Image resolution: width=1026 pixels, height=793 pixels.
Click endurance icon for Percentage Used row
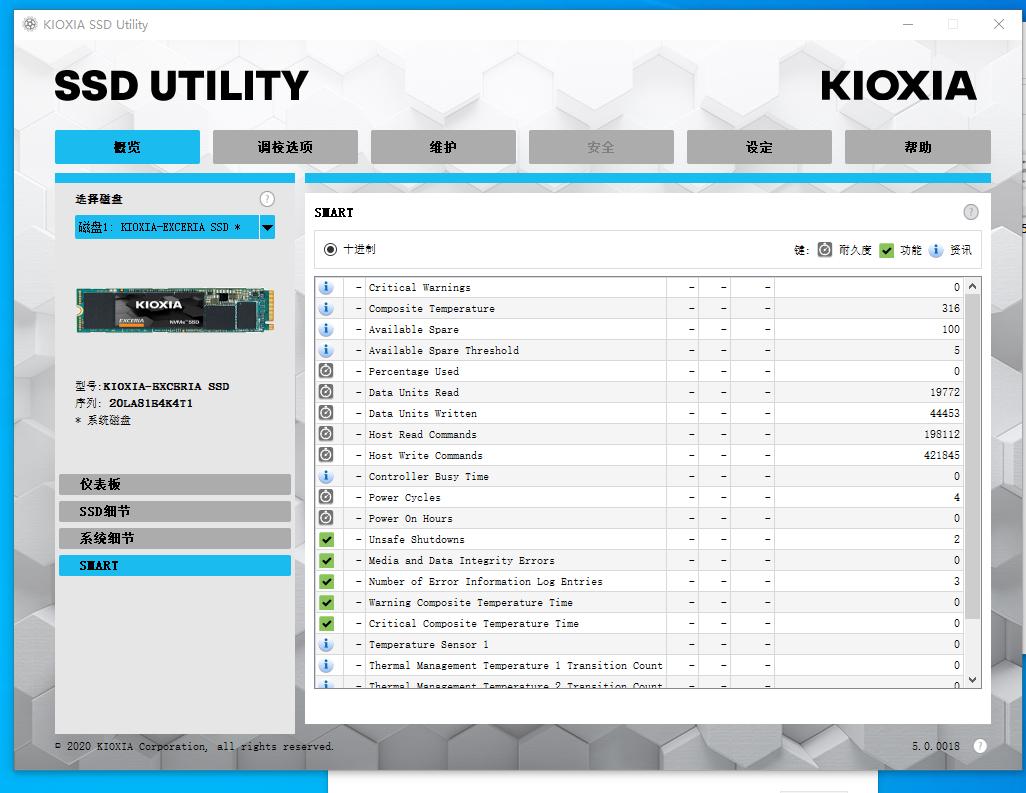tap(326, 371)
